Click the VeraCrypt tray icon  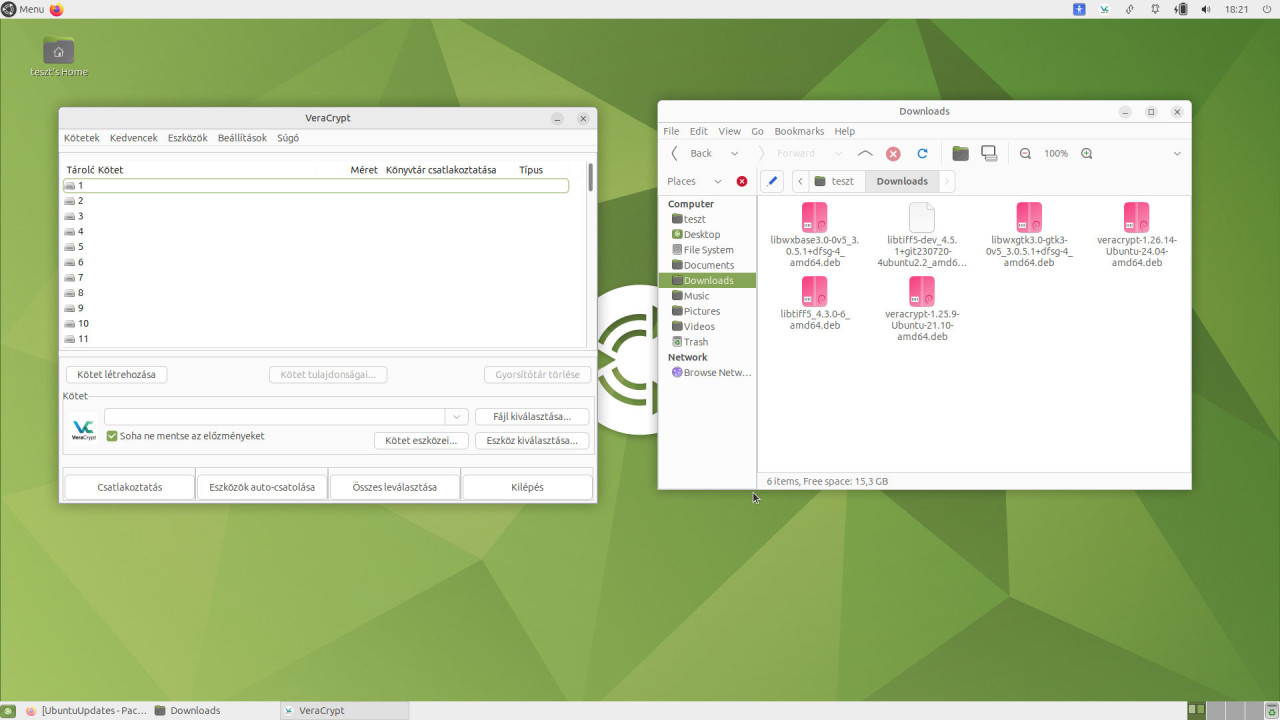click(1105, 9)
